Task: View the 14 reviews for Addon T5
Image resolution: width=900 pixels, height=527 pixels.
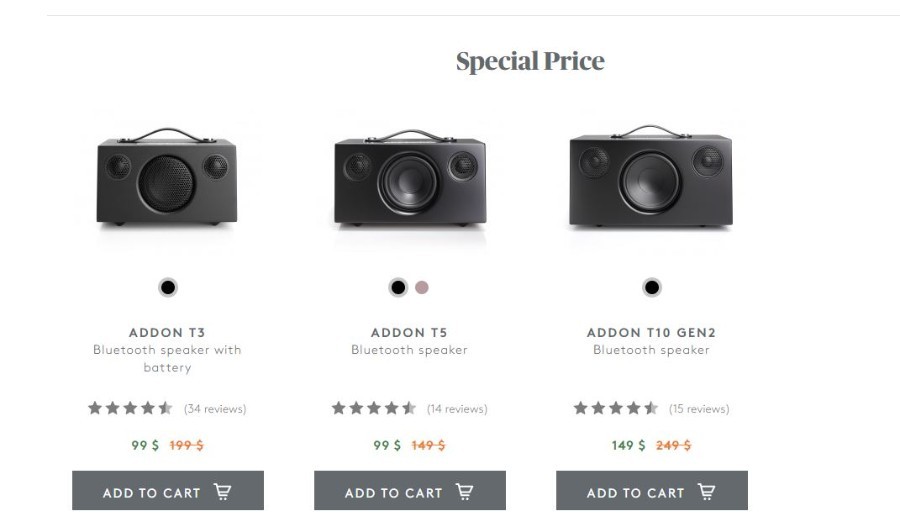Action: click(x=457, y=409)
